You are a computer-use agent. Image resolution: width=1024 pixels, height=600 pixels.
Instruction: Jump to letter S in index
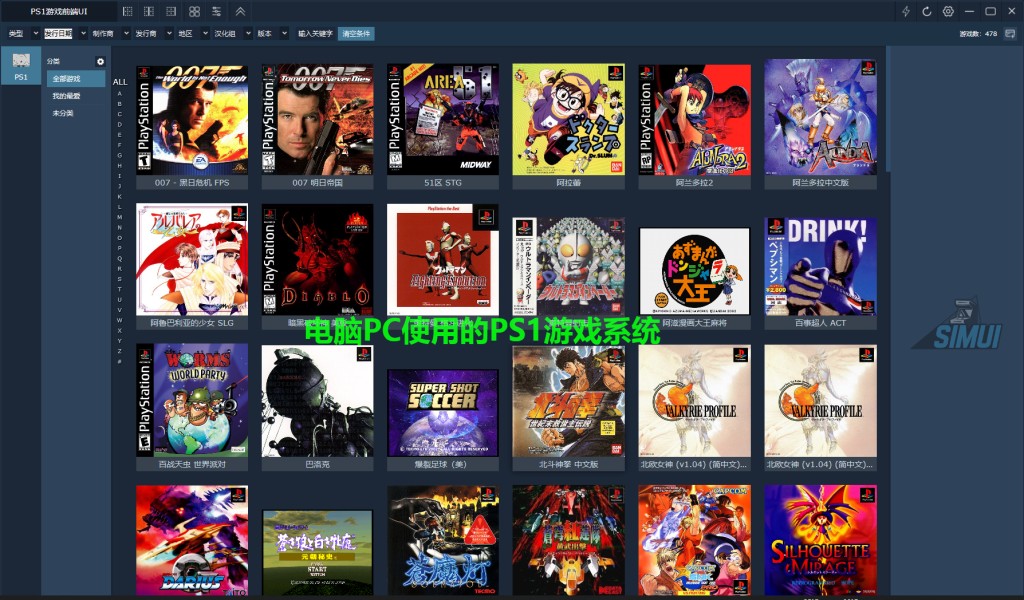[x=120, y=279]
